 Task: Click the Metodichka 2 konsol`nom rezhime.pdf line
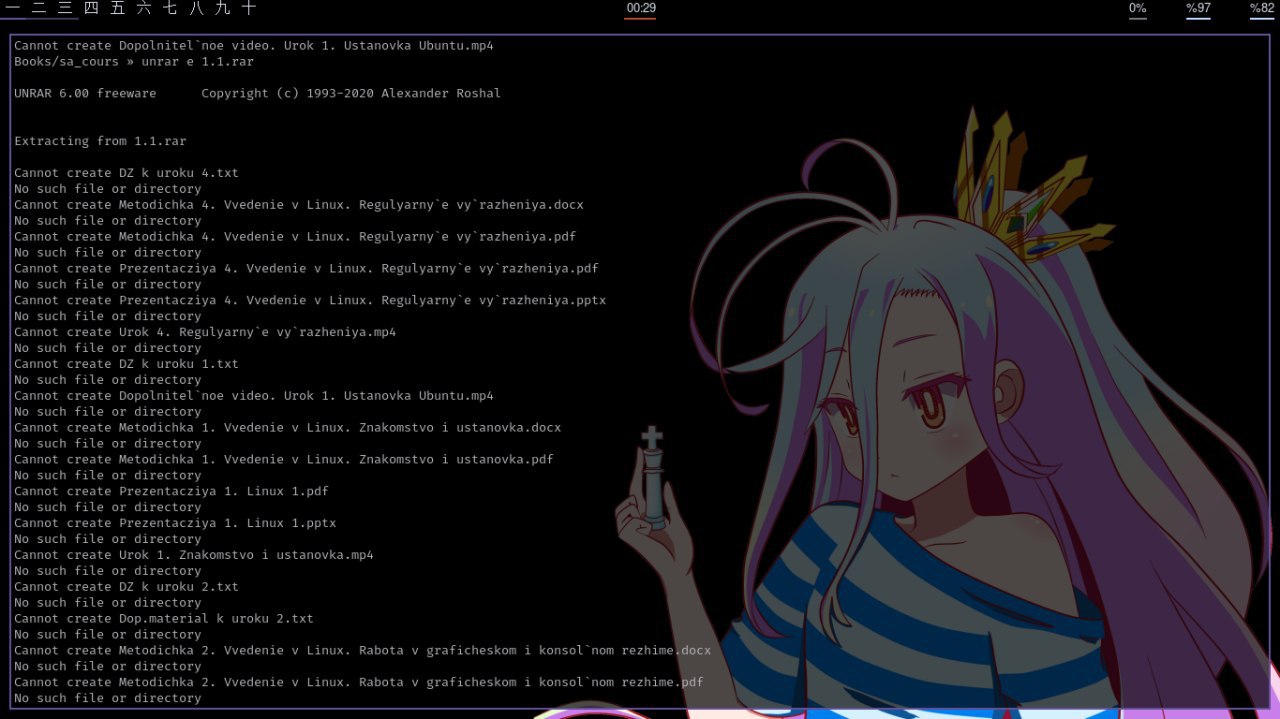[x=359, y=683]
